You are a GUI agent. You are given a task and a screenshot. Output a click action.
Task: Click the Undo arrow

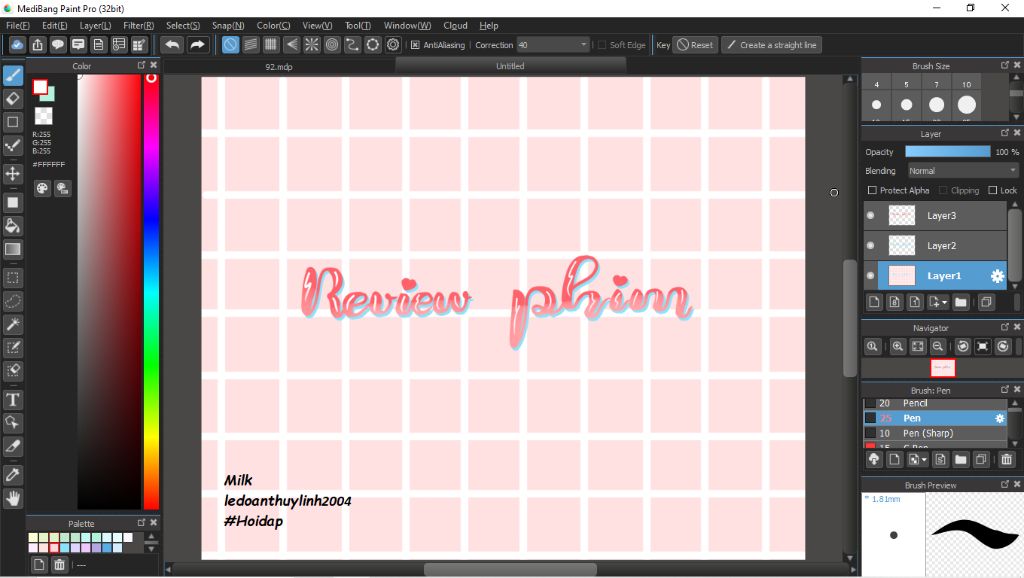[172, 44]
